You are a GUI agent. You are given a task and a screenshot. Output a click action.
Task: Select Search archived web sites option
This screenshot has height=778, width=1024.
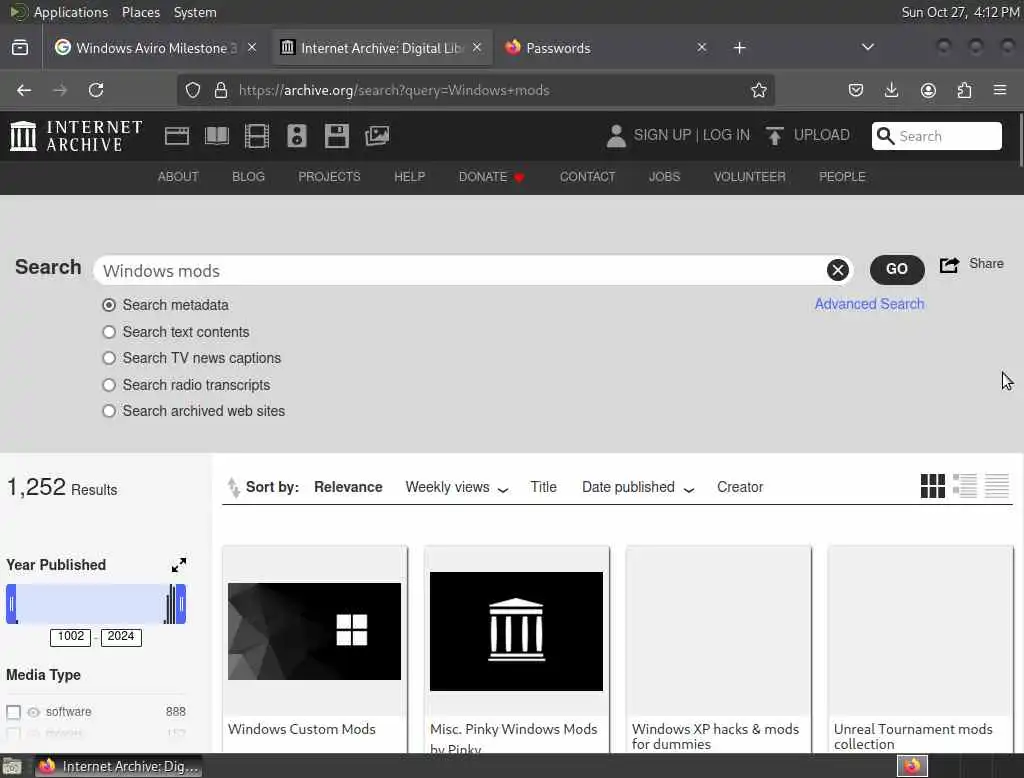(x=109, y=411)
